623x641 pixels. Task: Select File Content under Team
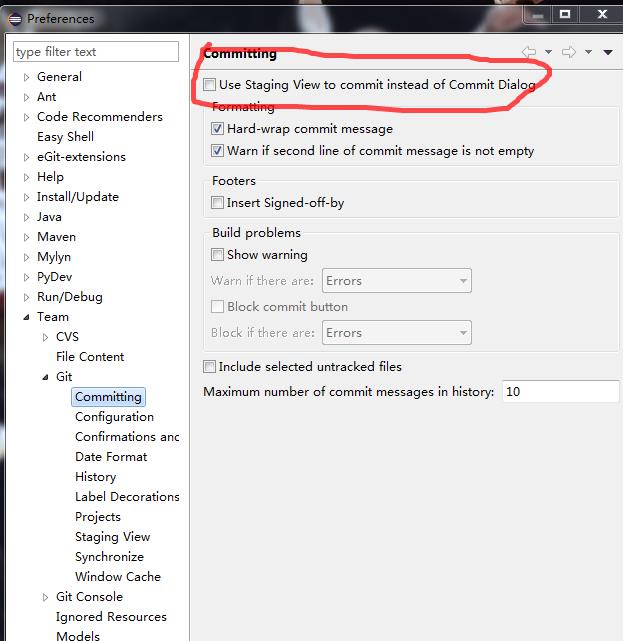coord(90,356)
